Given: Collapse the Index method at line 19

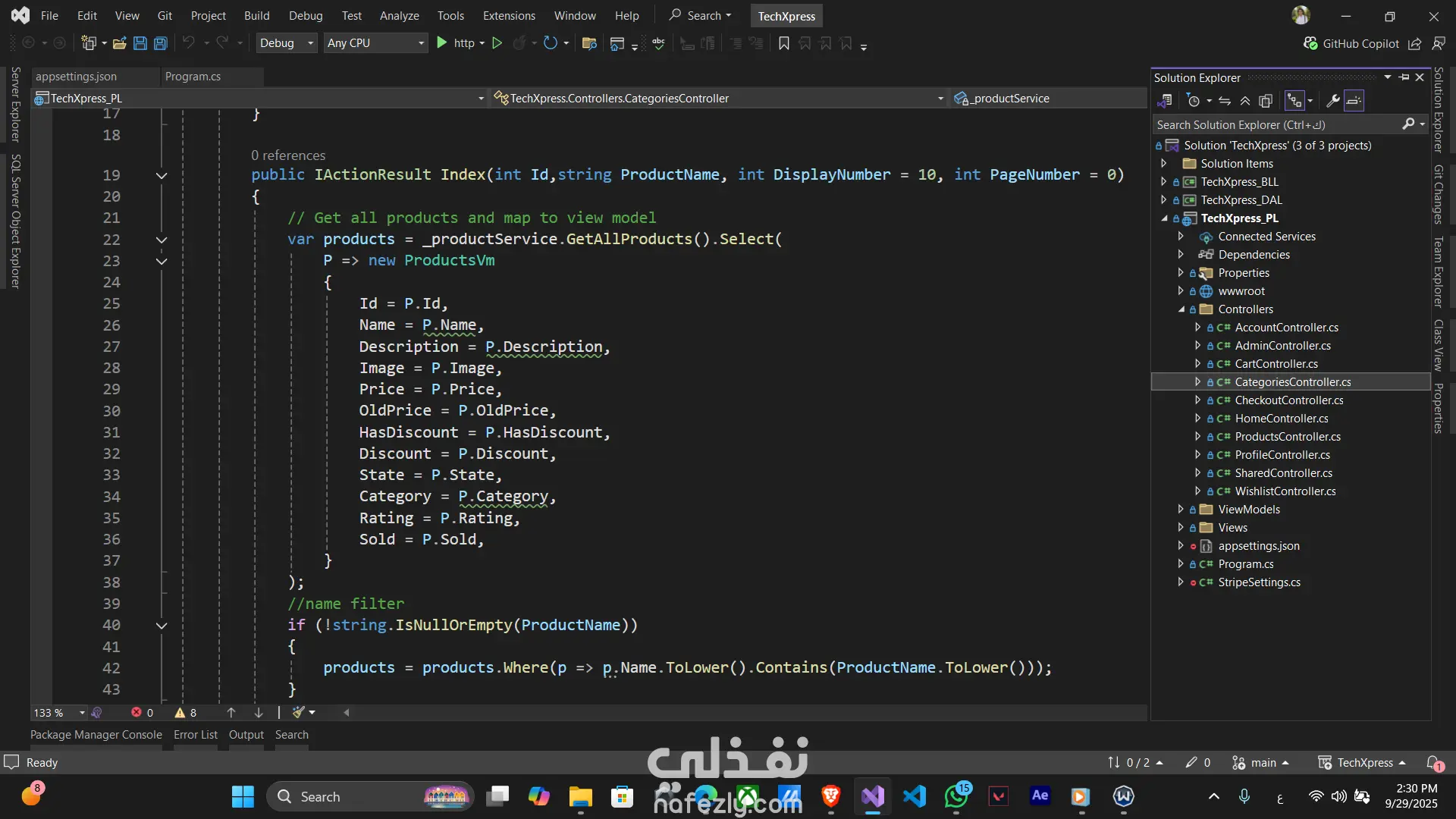Looking at the screenshot, I should click(162, 175).
